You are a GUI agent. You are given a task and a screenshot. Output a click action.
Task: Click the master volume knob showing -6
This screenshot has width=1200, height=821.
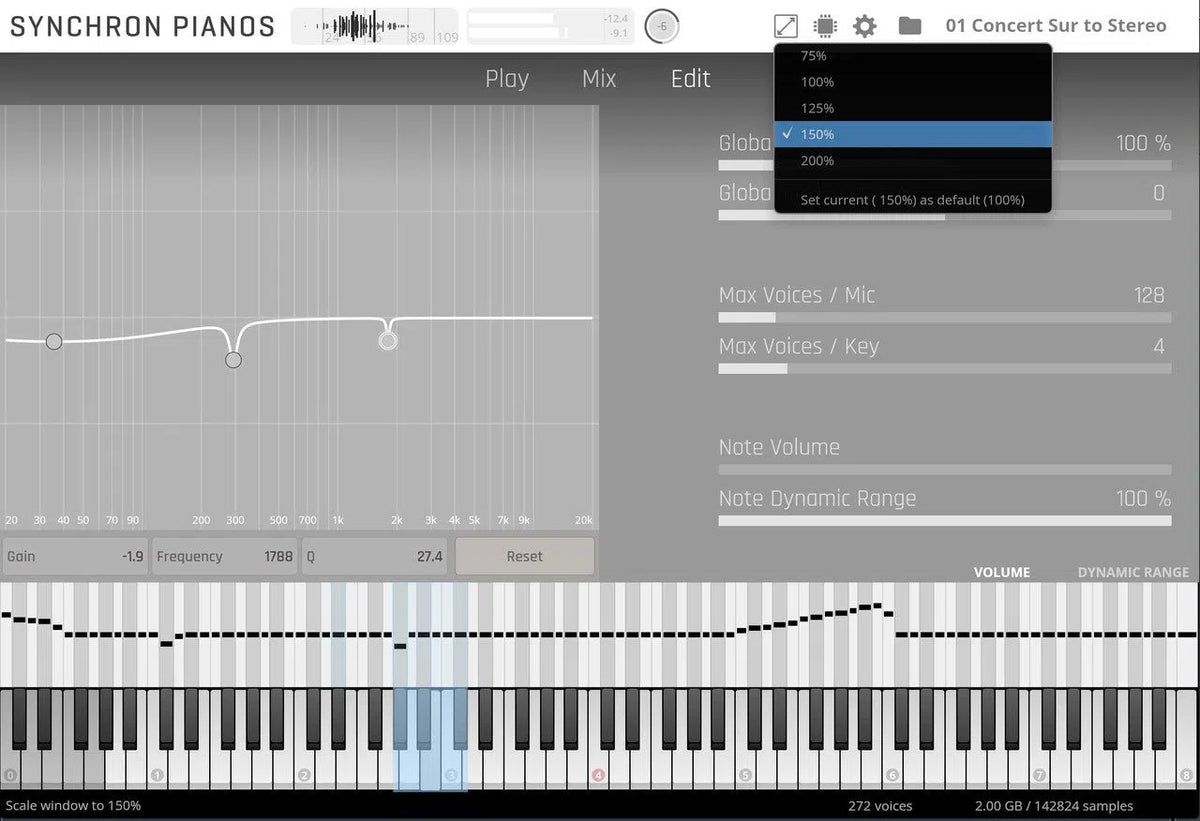(x=662, y=25)
